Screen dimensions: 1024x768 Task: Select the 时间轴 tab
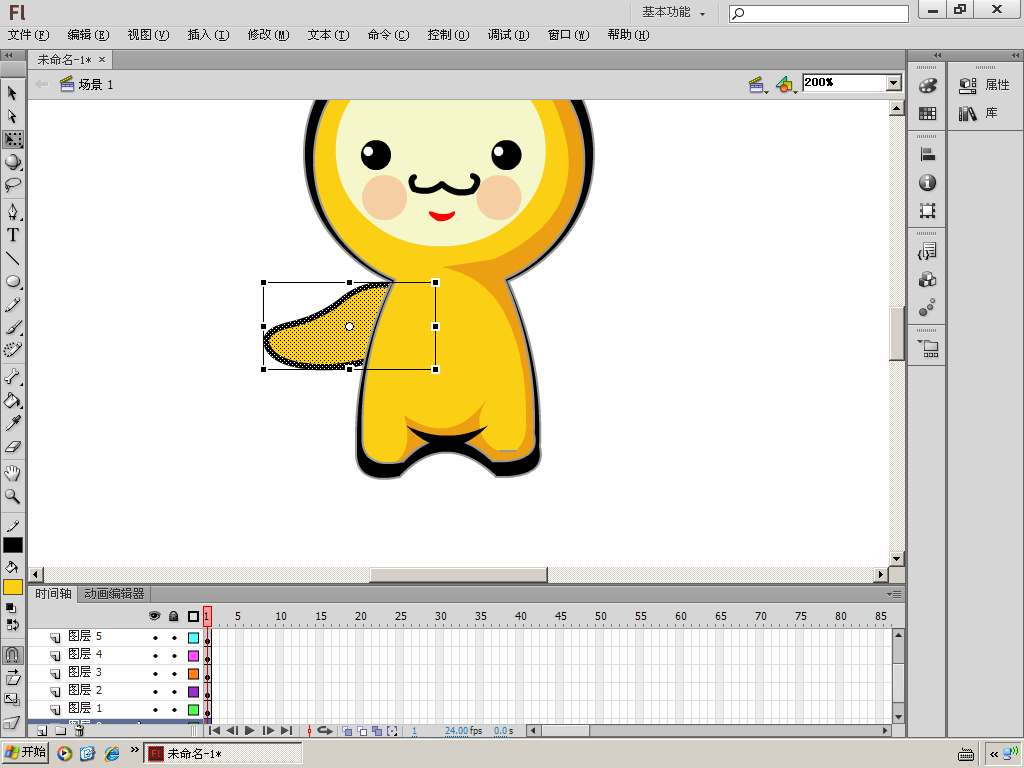(53, 594)
